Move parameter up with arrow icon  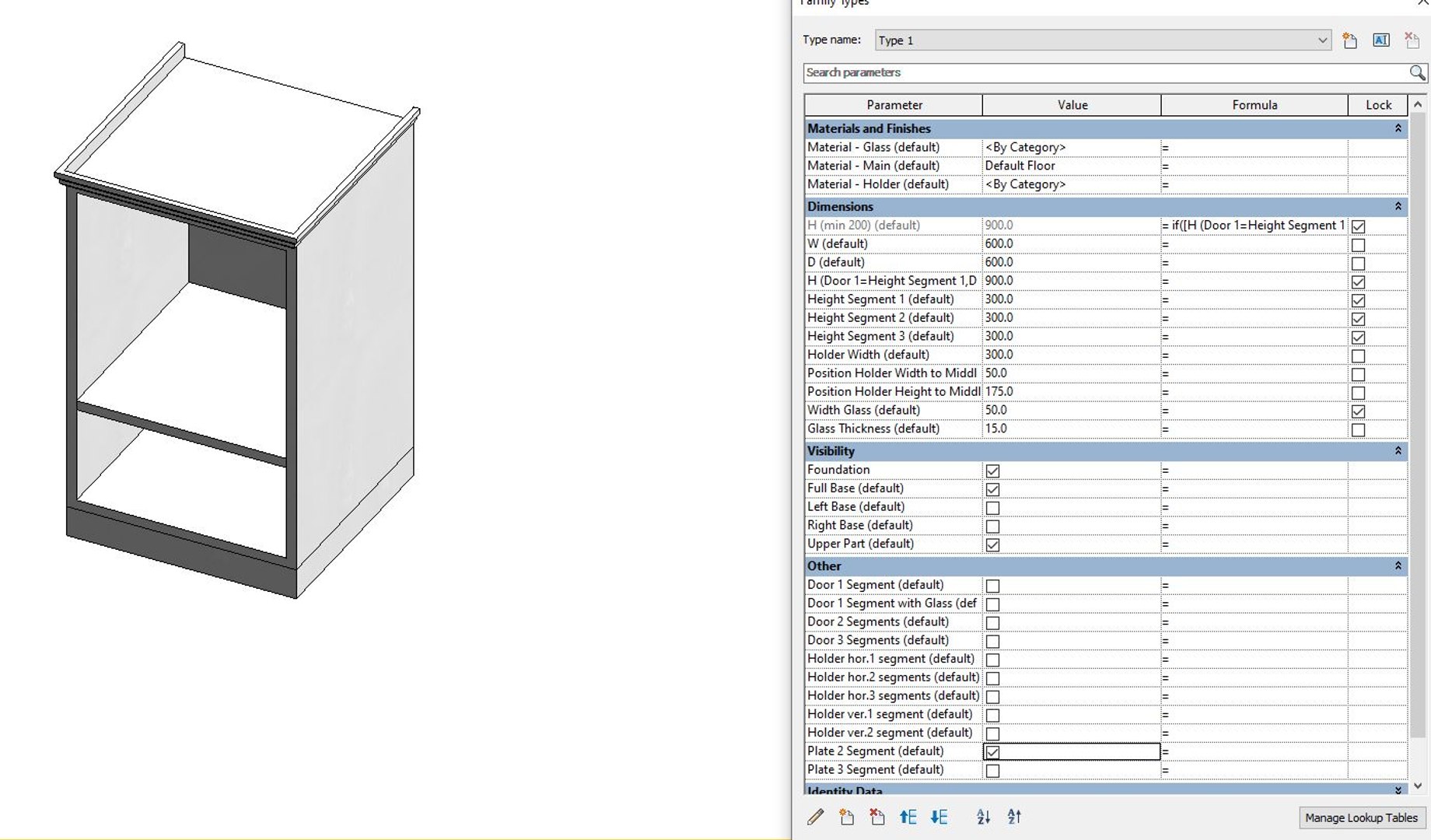908,817
